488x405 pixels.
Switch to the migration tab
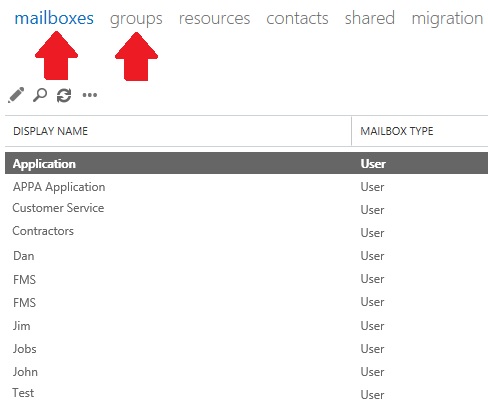447,19
